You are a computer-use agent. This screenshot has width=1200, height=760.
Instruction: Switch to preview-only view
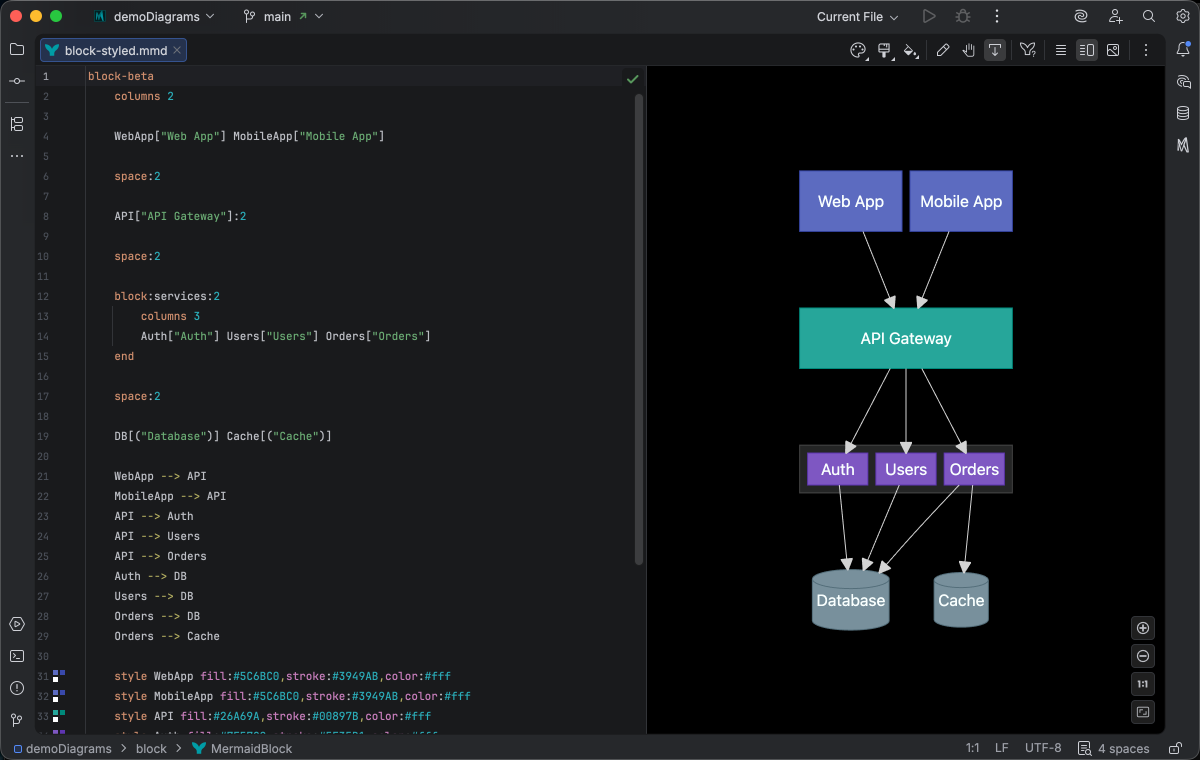coord(1113,50)
